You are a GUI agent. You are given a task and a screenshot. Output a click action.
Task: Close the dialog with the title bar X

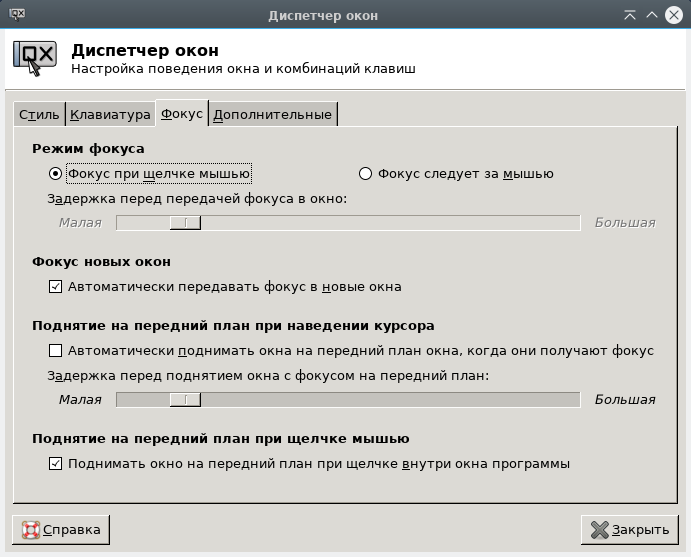[x=675, y=15]
